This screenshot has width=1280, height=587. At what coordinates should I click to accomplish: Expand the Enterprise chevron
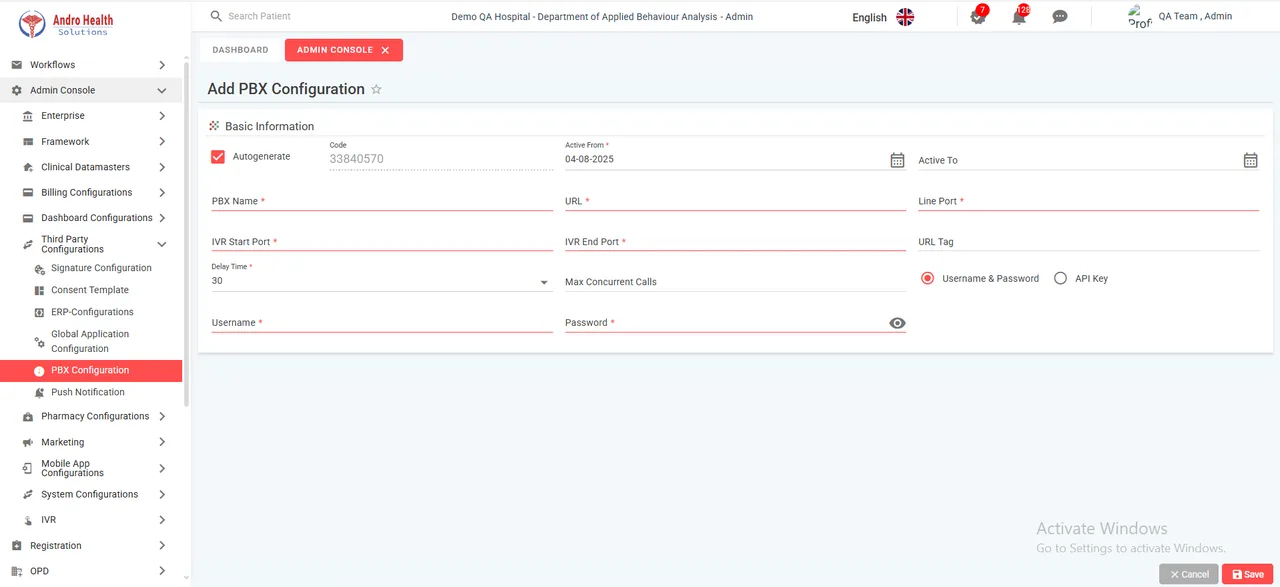tap(162, 116)
